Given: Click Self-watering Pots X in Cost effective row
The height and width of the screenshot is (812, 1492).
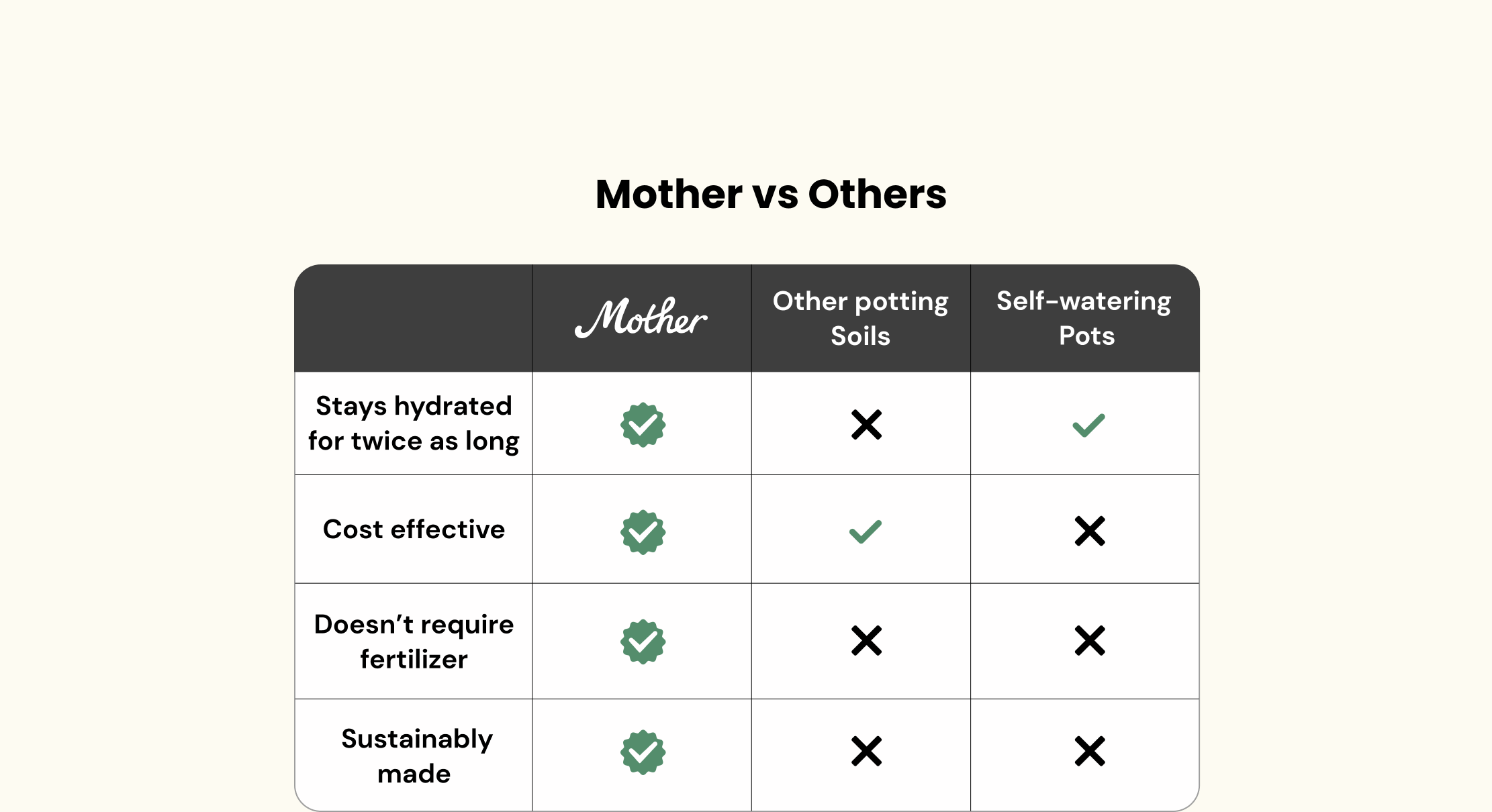Looking at the screenshot, I should (x=1089, y=531).
